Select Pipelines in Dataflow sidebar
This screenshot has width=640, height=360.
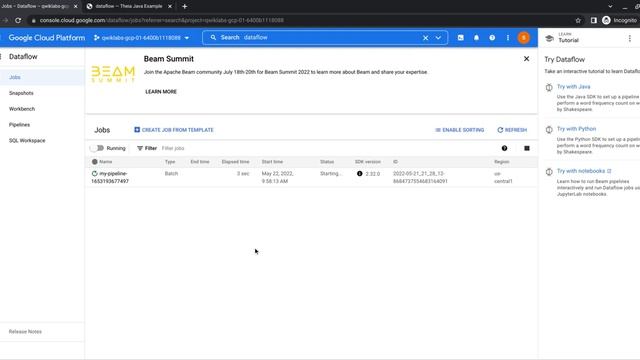tap(19, 125)
